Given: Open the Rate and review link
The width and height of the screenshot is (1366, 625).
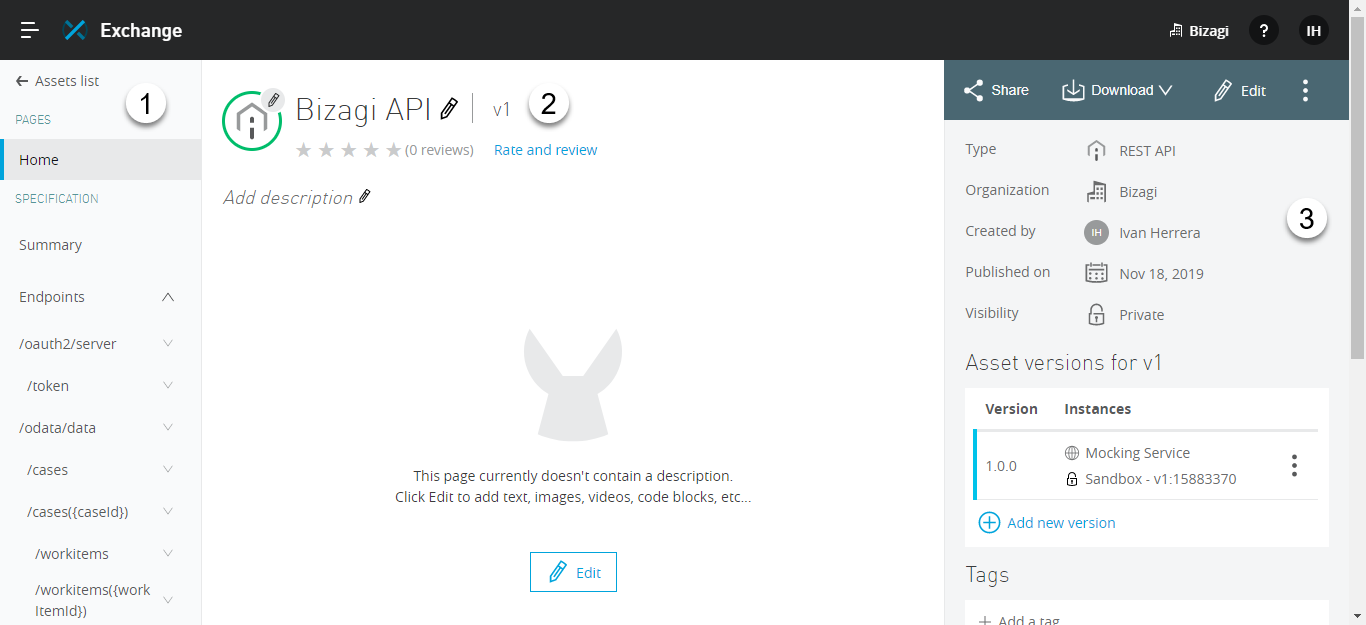Looking at the screenshot, I should [546, 150].
